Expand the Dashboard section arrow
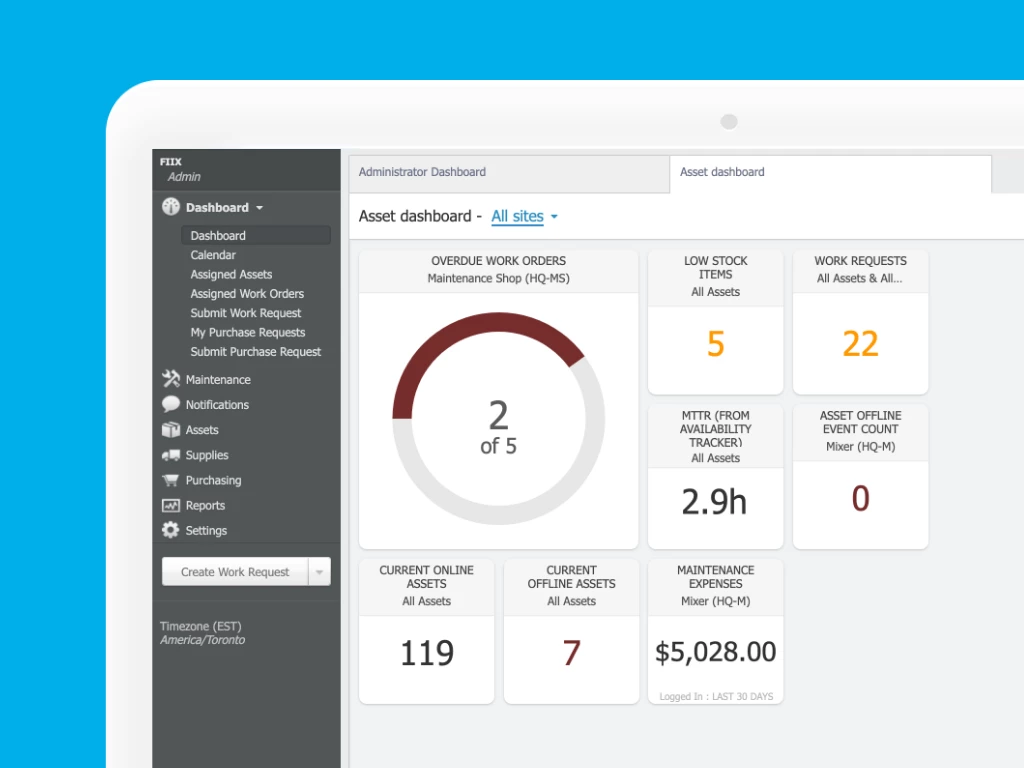This screenshot has width=1024, height=768. point(259,208)
